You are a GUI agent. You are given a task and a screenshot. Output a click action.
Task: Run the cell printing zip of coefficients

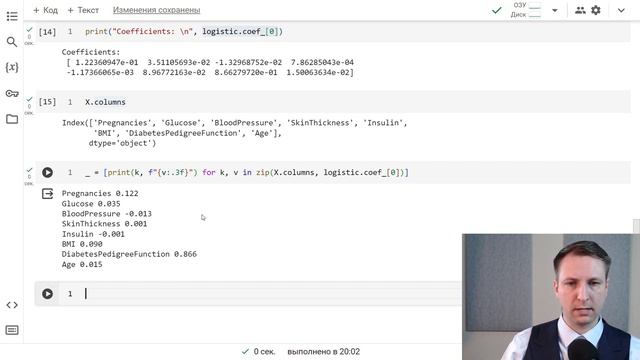tap(47, 172)
